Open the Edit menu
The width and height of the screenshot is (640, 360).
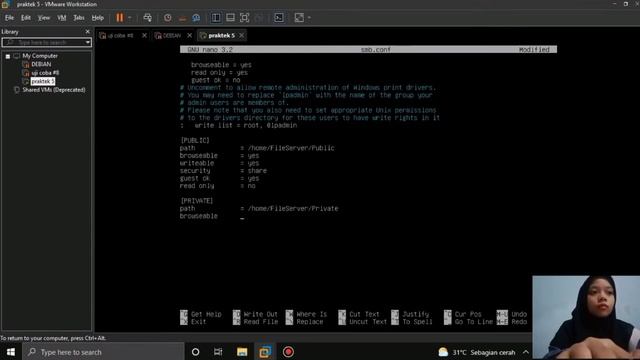point(26,18)
